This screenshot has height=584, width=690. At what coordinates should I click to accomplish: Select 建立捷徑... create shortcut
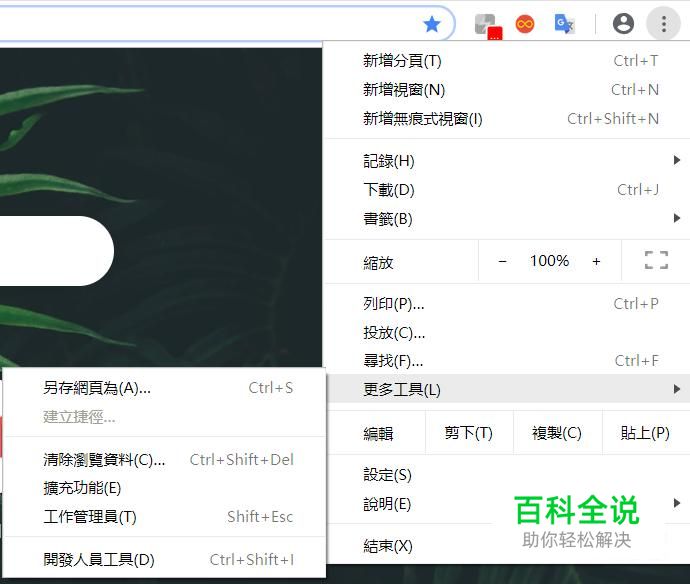[x=165, y=416]
